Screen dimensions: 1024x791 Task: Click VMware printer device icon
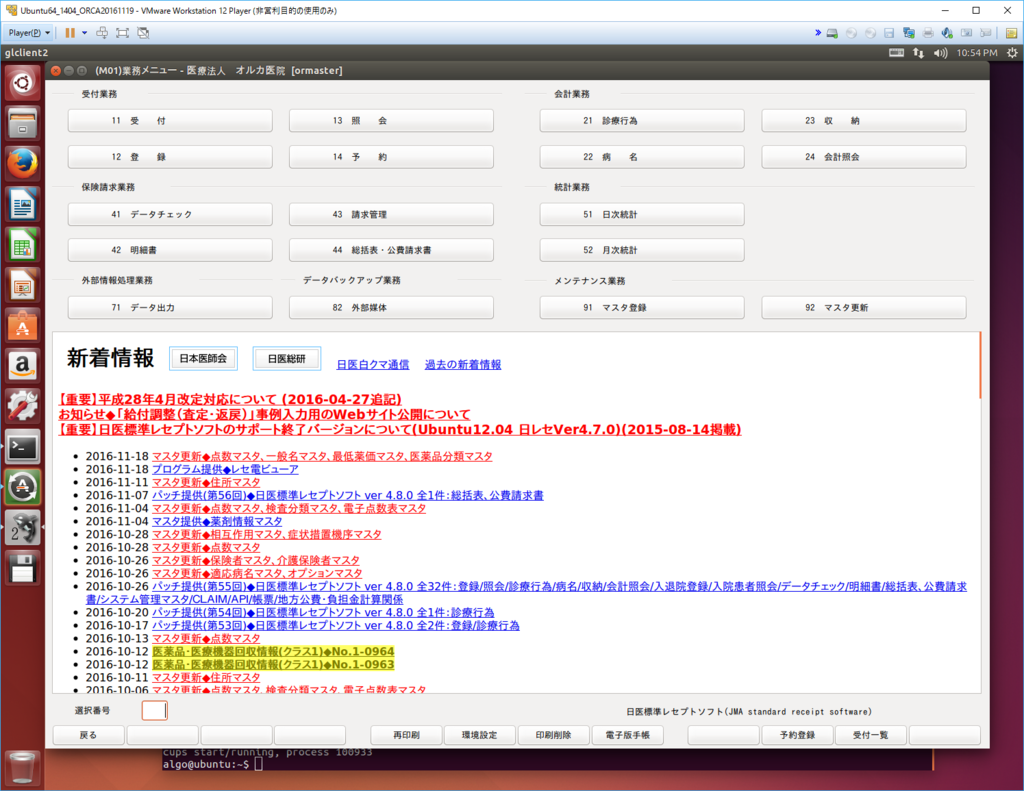point(928,33)
